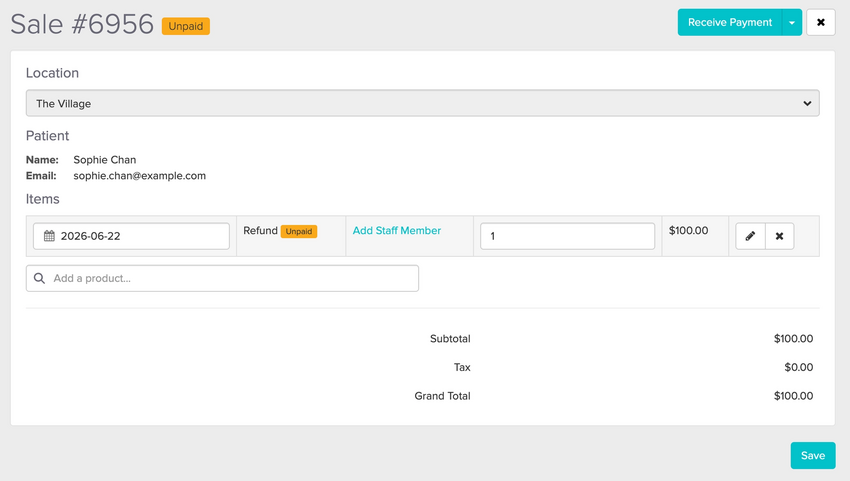Select the item date field 2026-06-22

(x=131, y=236)
